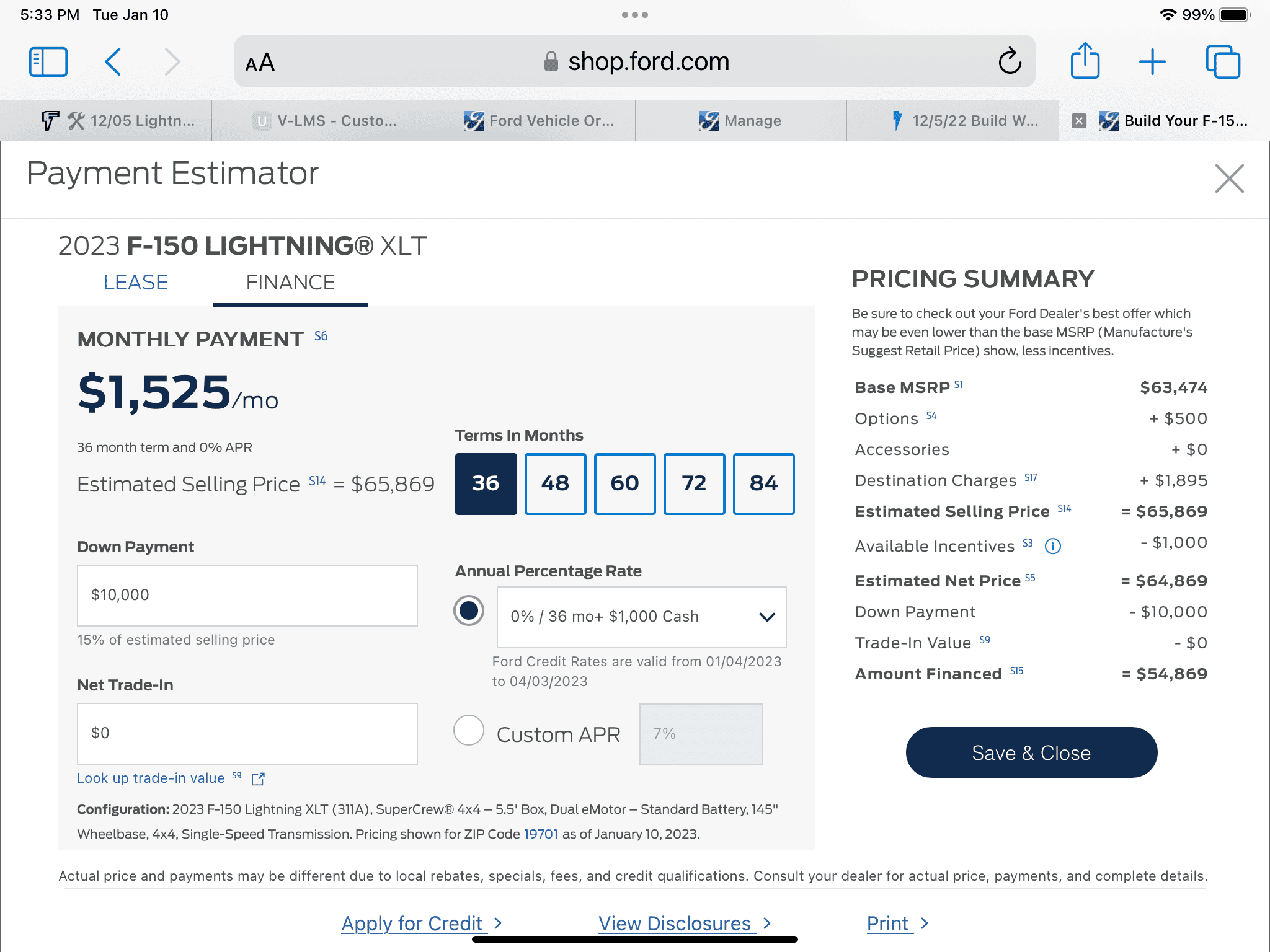
Task: Open the AA reader text options menu
Action: click(260, 63)
